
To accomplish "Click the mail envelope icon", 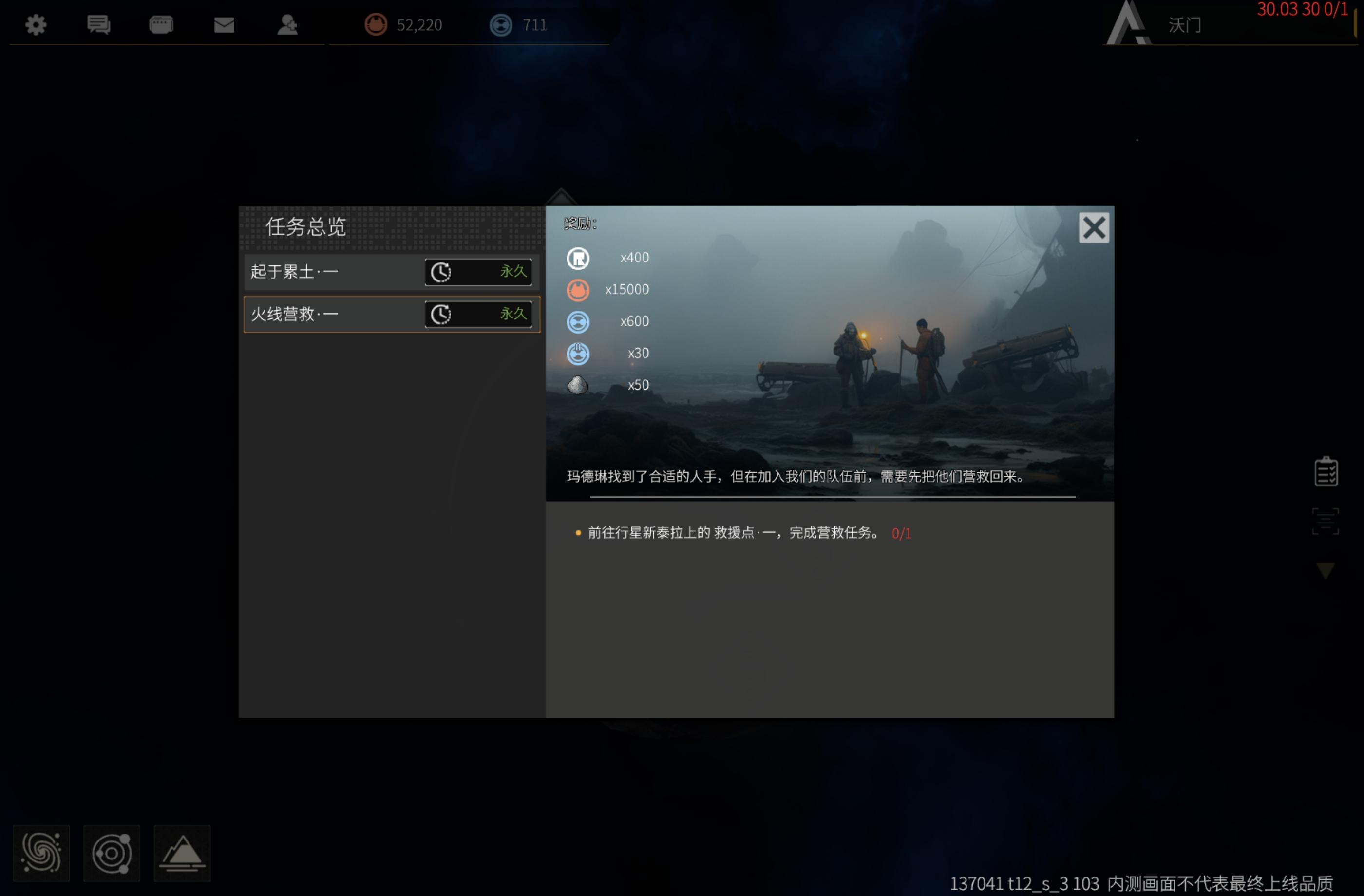I will [224, 25].
